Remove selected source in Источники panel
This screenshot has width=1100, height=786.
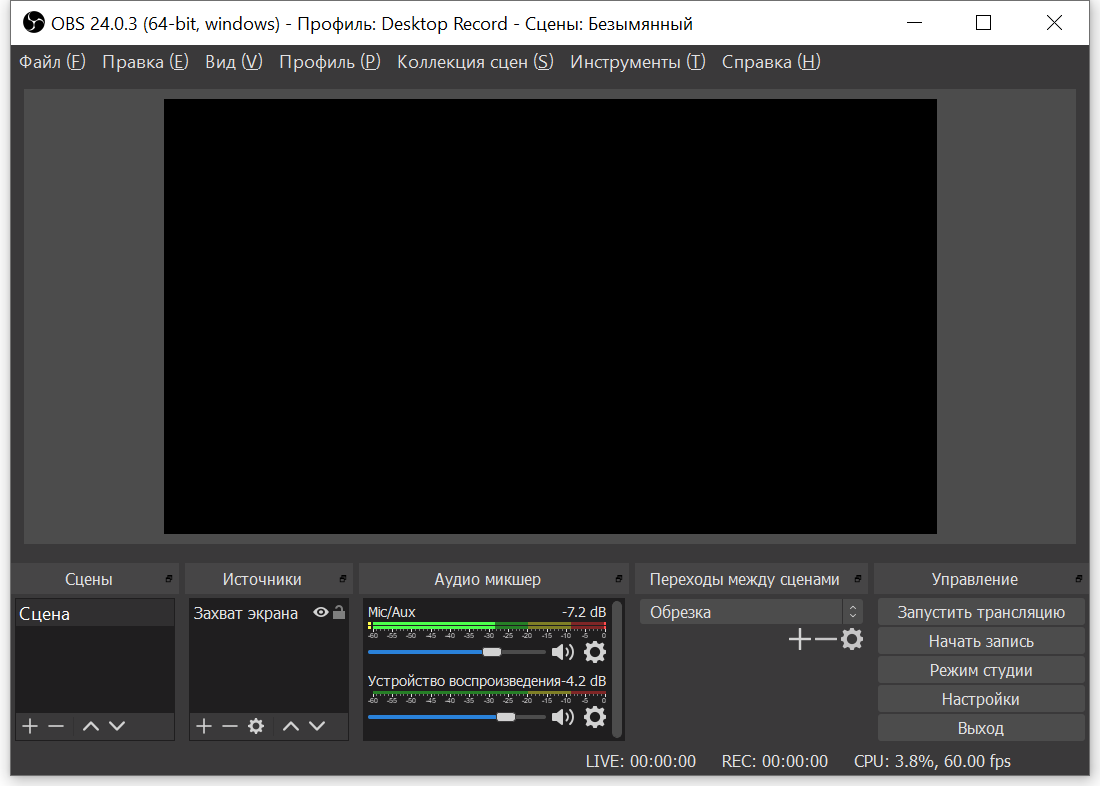[230, 726]
